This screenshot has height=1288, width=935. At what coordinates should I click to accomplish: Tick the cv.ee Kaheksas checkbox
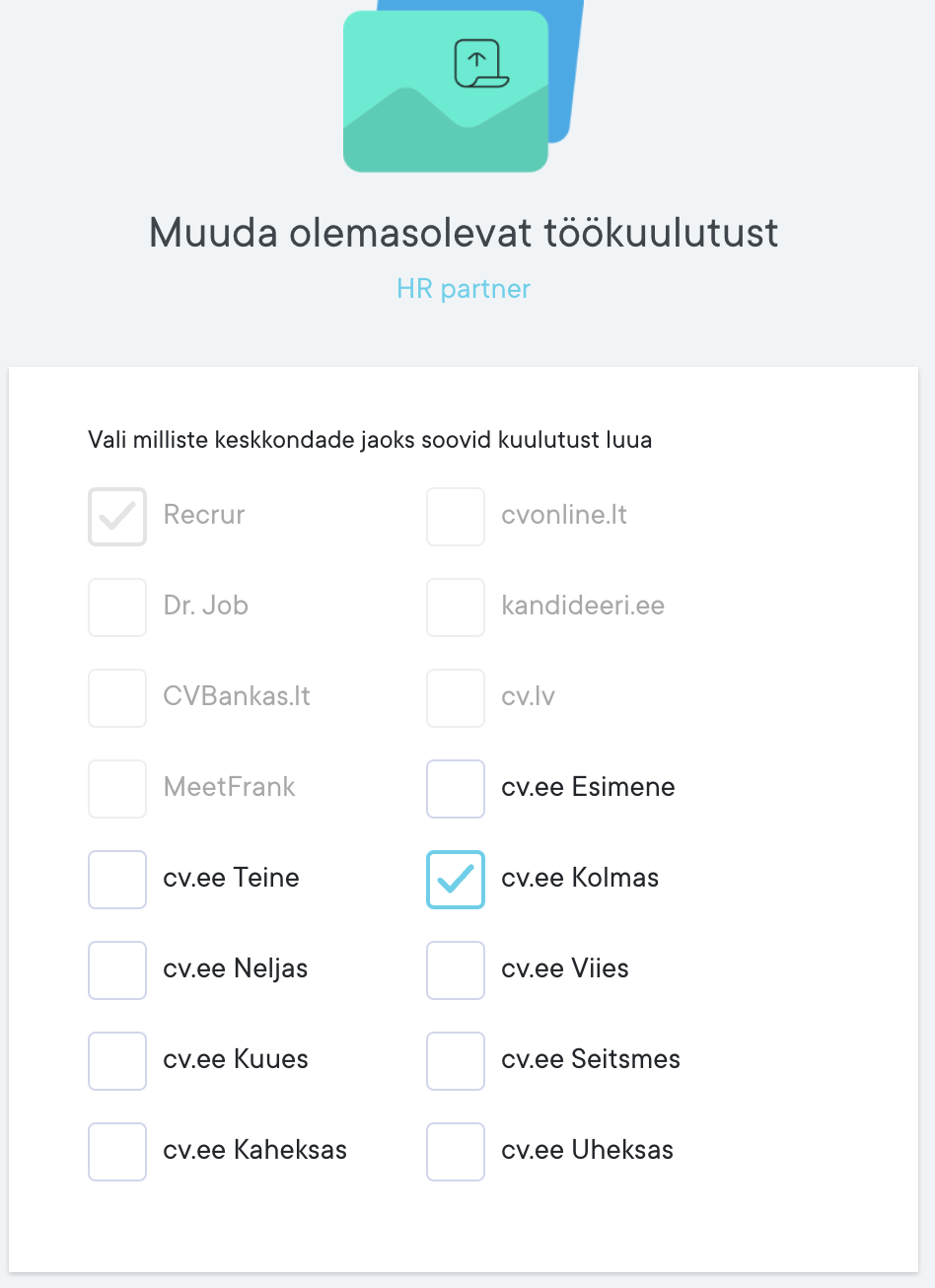click(117, 1151)
